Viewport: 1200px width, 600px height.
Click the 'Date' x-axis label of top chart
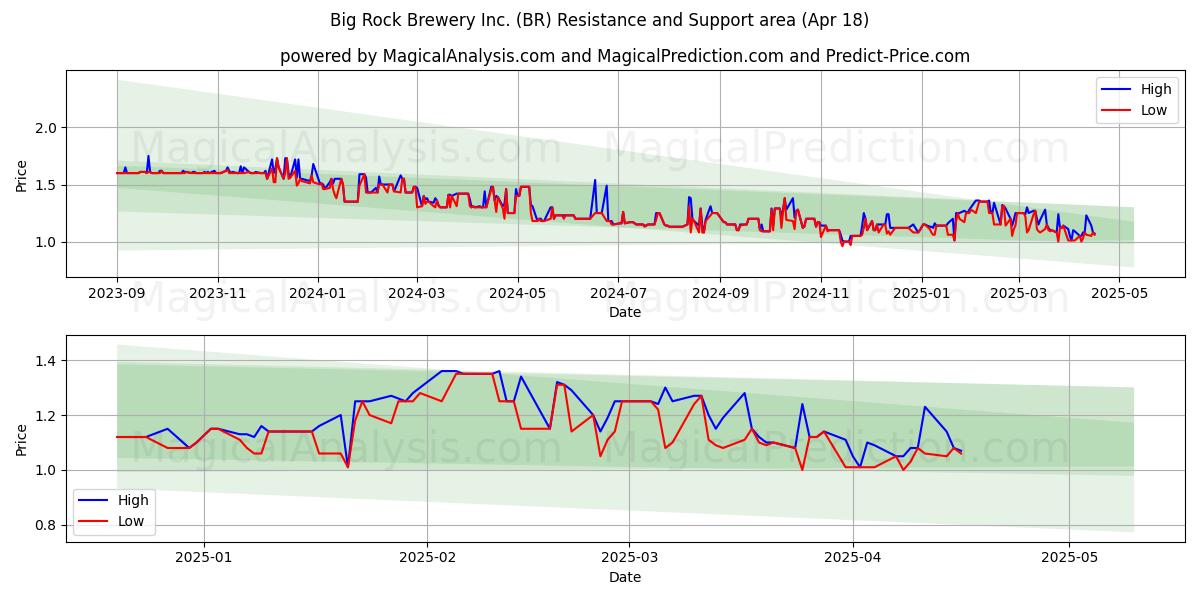625,313
